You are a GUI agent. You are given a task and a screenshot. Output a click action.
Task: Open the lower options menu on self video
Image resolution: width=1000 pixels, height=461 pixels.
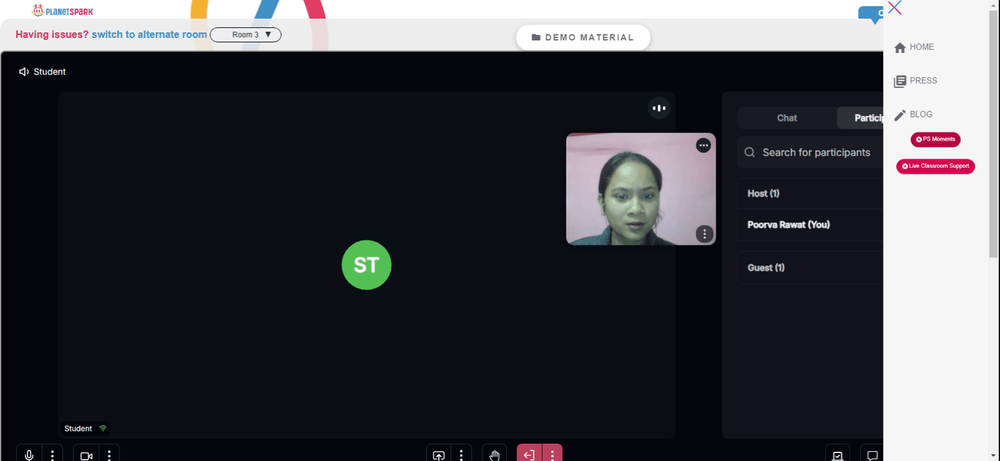704,234
